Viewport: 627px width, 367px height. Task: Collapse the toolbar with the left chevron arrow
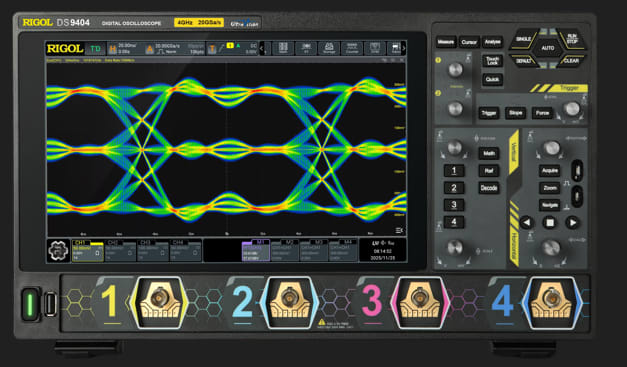(262, 48)
